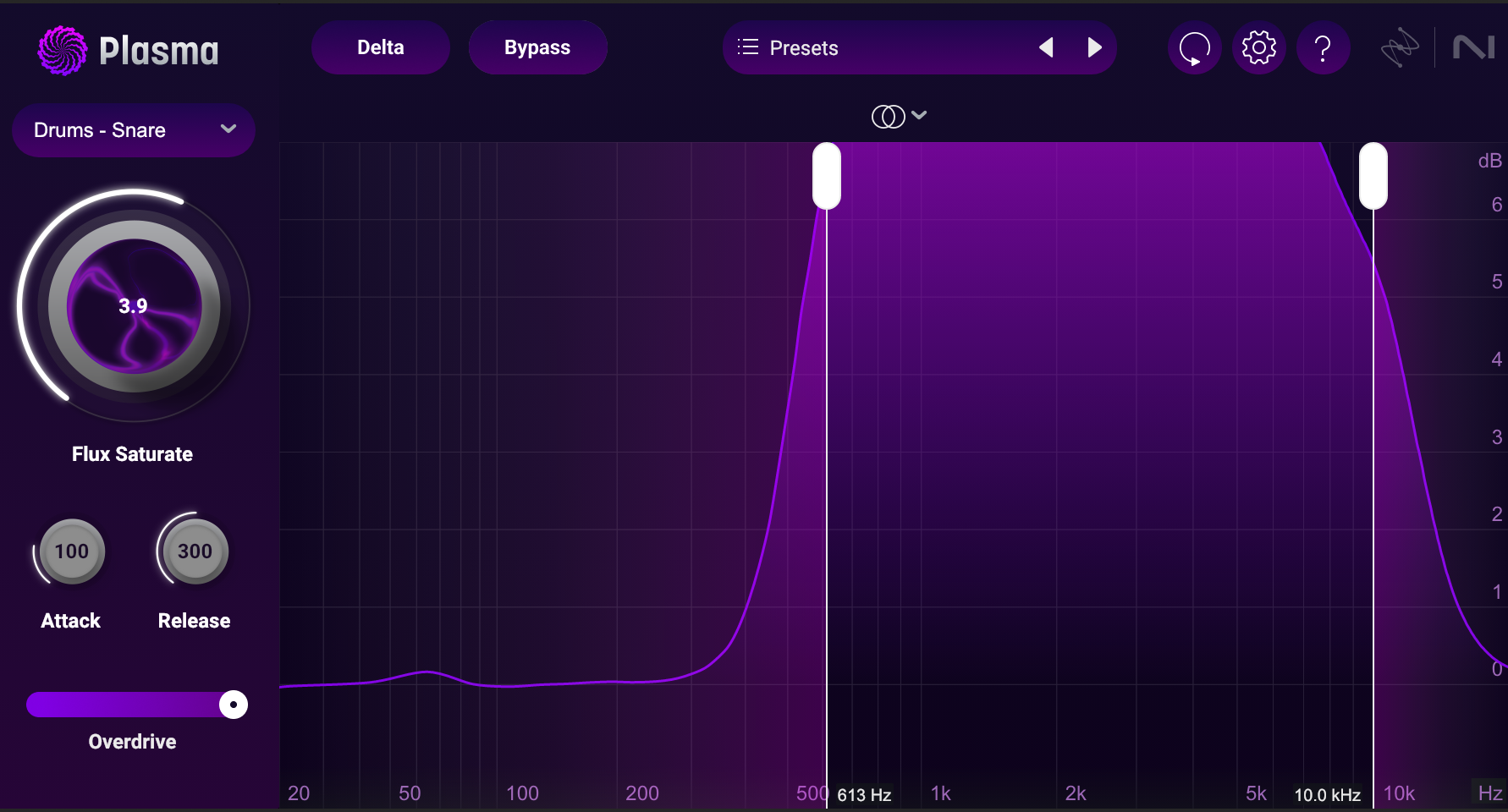This screenshot has width=1508, height=812.
Task: Click the Native Instruments logo icon
Action: tap(1473, 47)
